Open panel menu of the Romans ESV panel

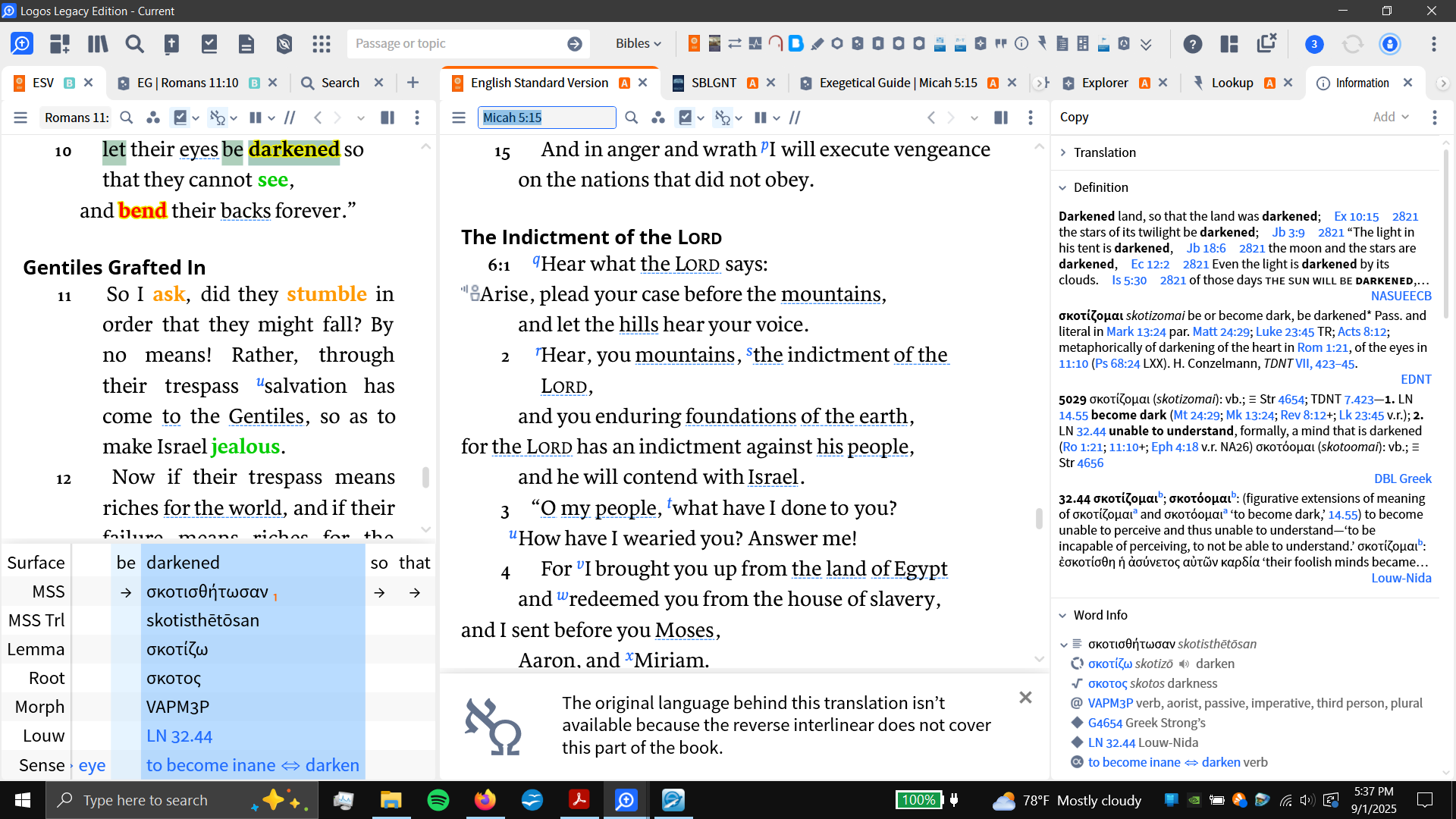pyautogui.click(x=20, y=118)
